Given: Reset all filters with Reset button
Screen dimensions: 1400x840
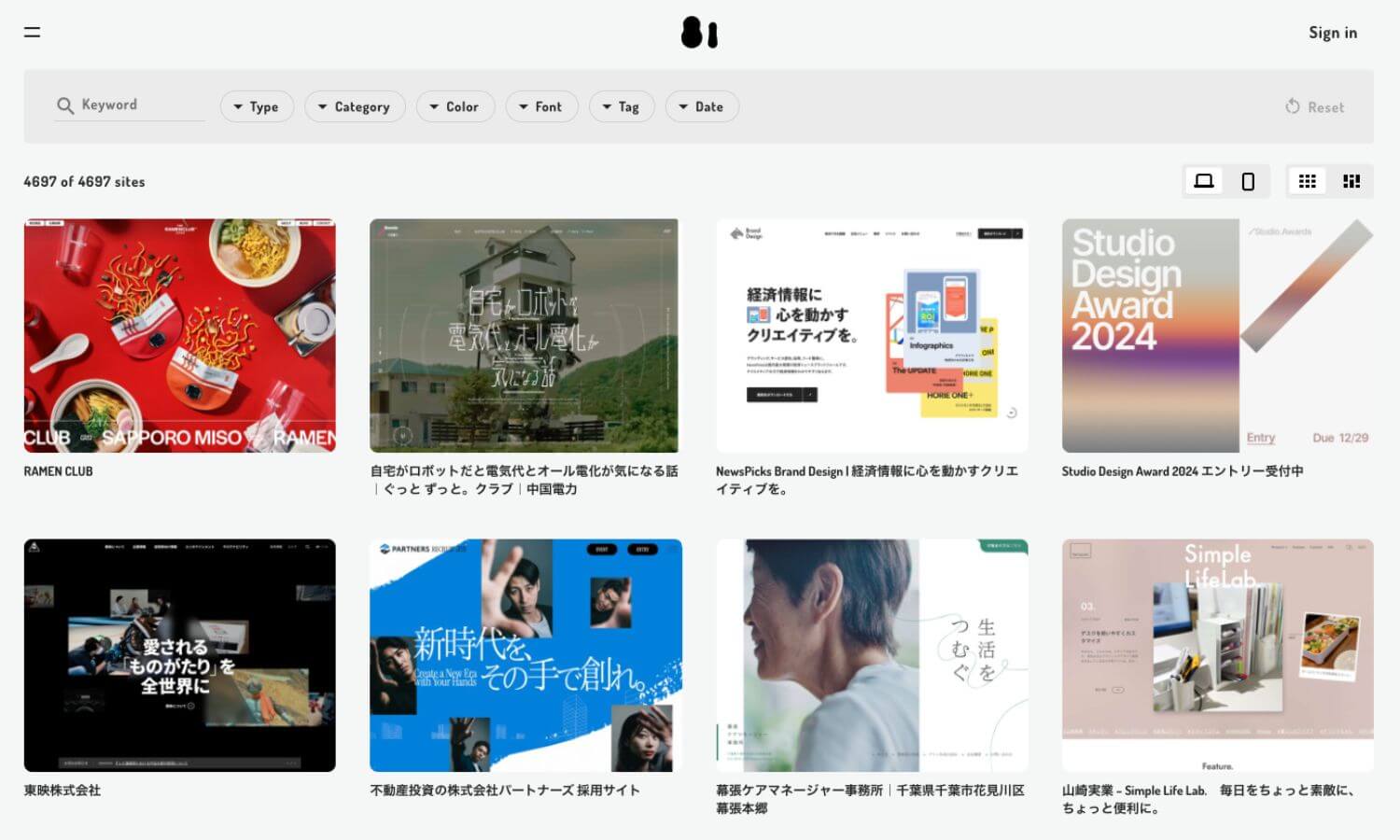Looking at the screenshot, I should [1315, 106].
